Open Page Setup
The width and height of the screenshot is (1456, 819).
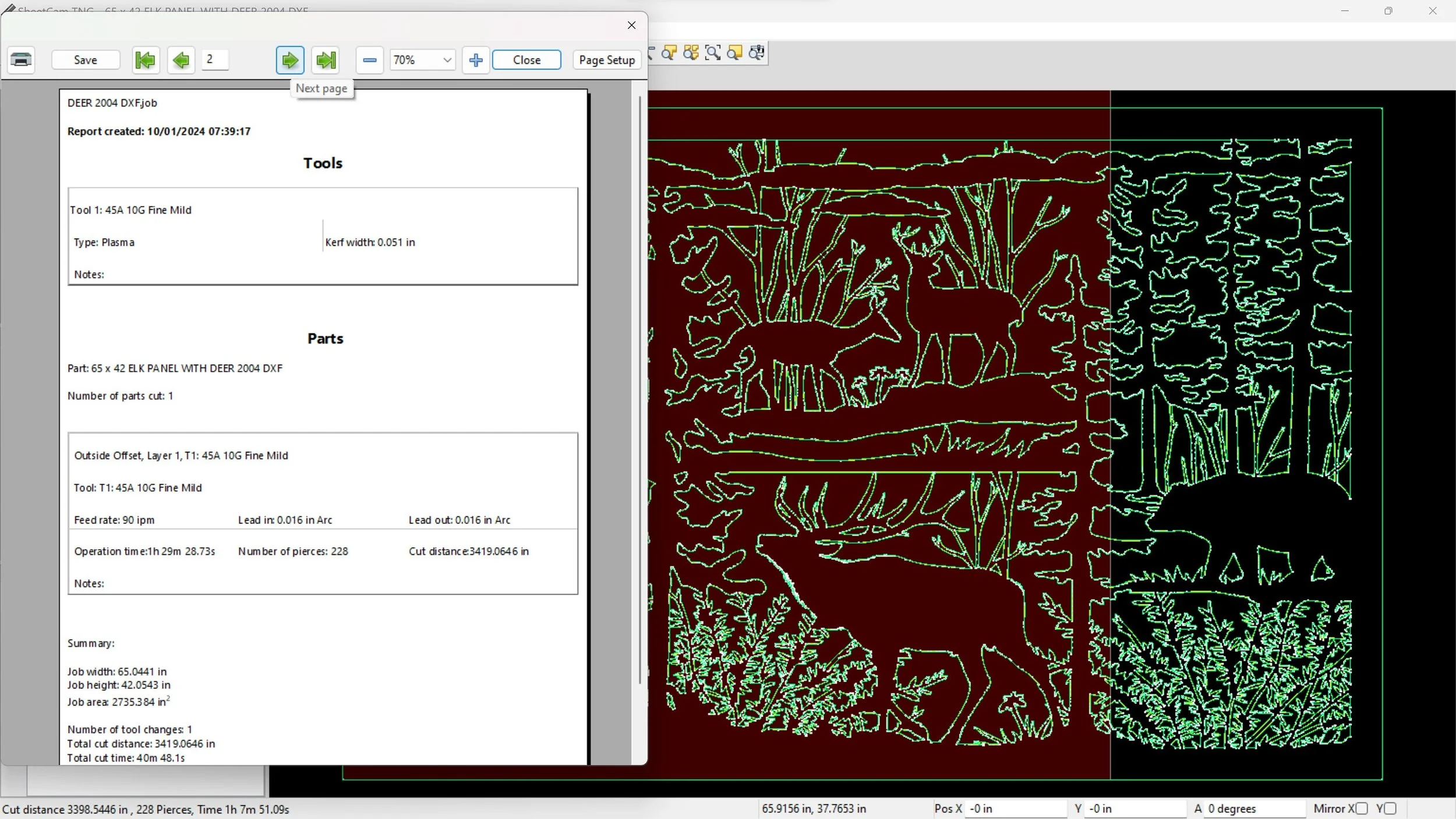tap(607, 59)
